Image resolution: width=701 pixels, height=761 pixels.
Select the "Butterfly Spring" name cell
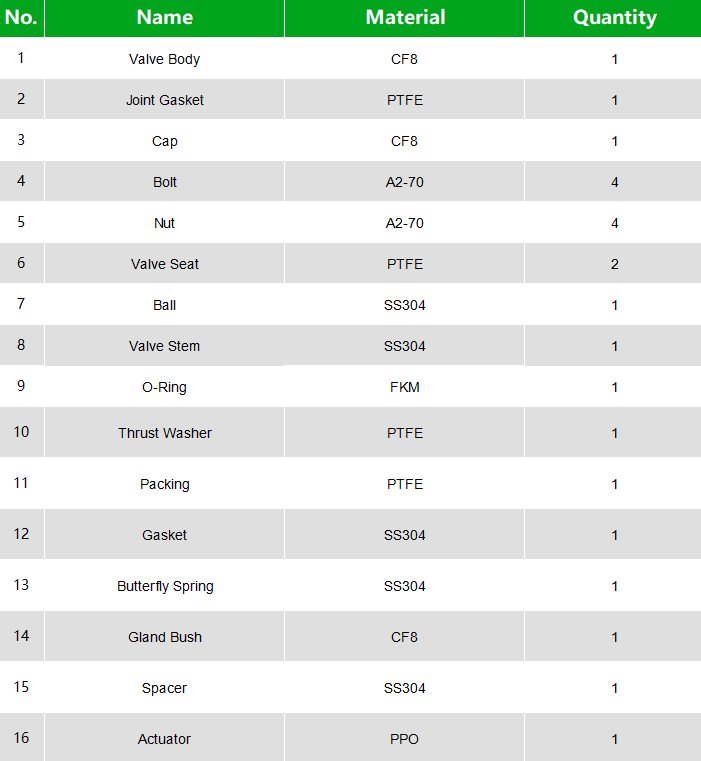click(x=164, y=586)
